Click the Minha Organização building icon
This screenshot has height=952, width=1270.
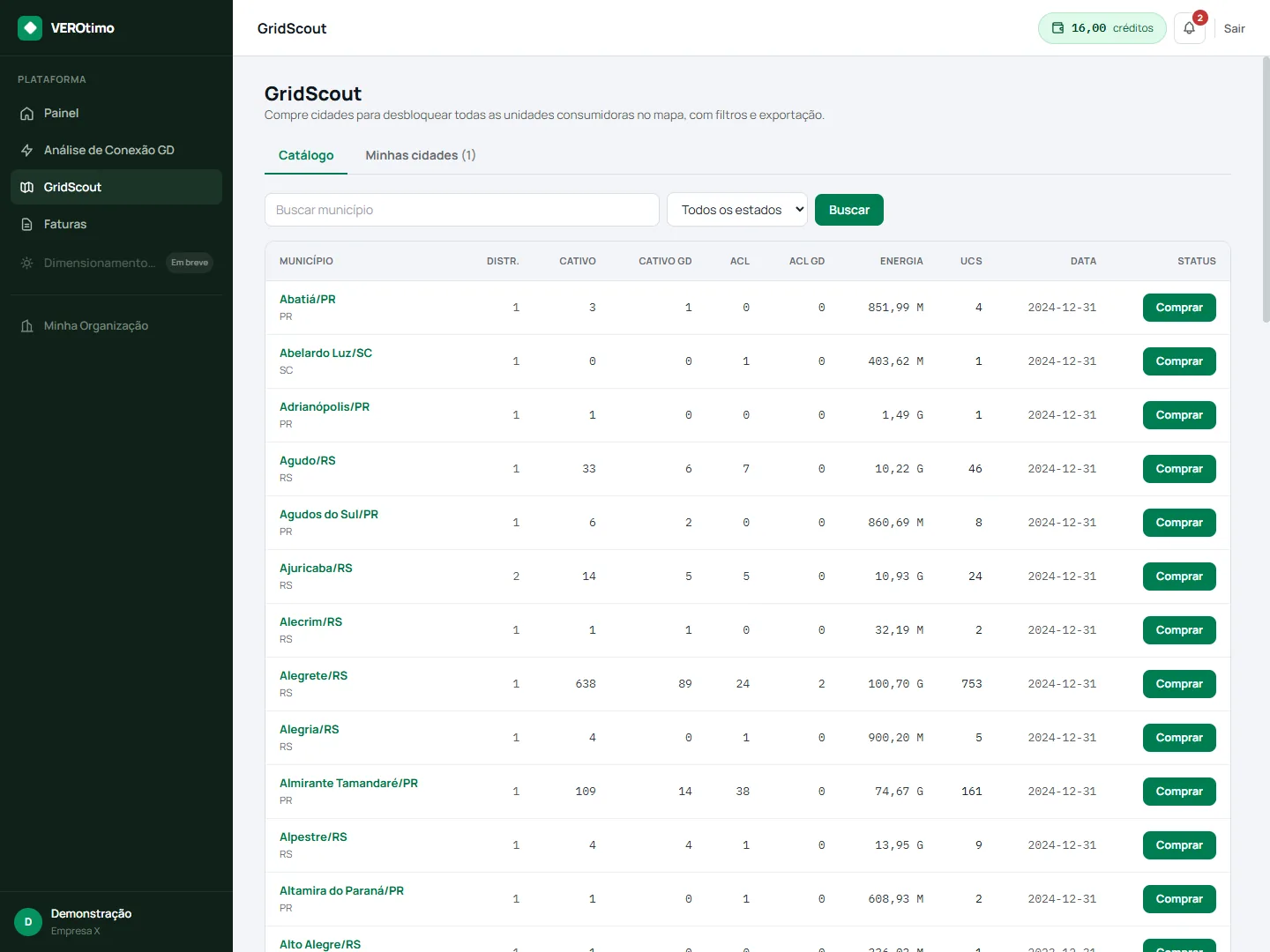pos(27,326)
